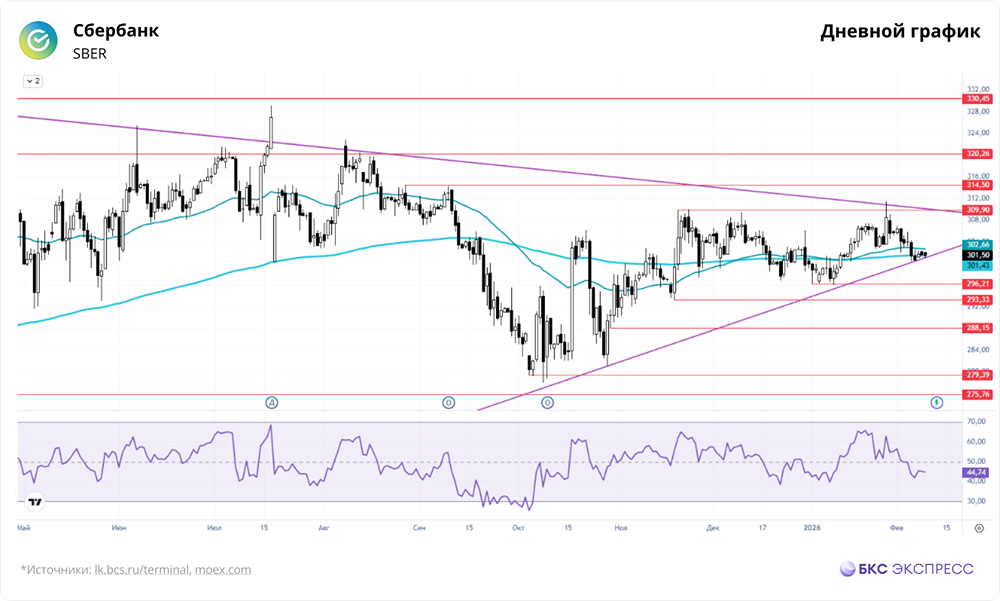Click the 284,00 price scale label

click(x=978, y=350)
